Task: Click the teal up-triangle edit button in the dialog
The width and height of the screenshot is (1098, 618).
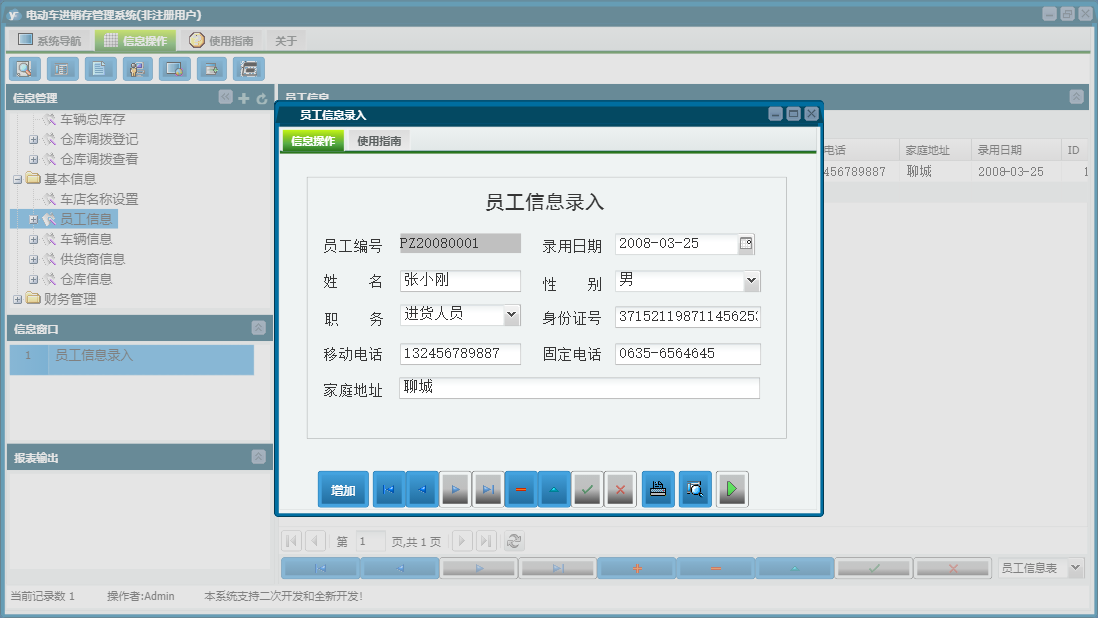Action: pyautogui.click(x=554, y=489)
